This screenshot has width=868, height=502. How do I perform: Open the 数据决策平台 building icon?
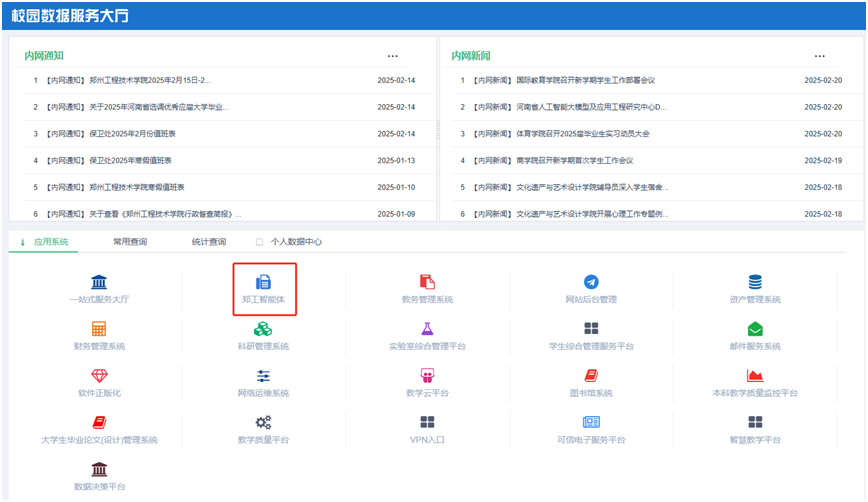tap(99, 469)
